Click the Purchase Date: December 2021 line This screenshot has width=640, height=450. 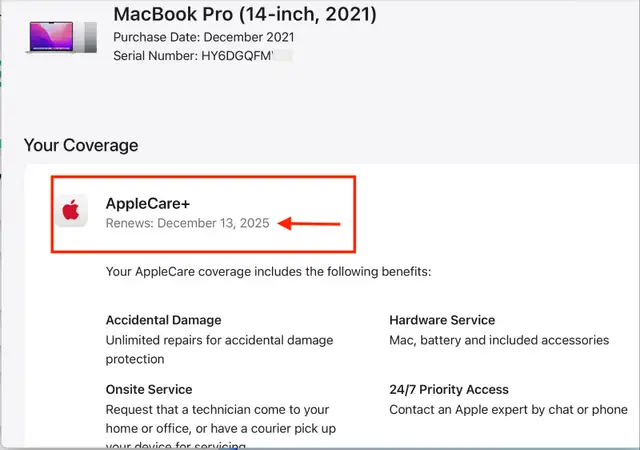(x=204, y=37)
